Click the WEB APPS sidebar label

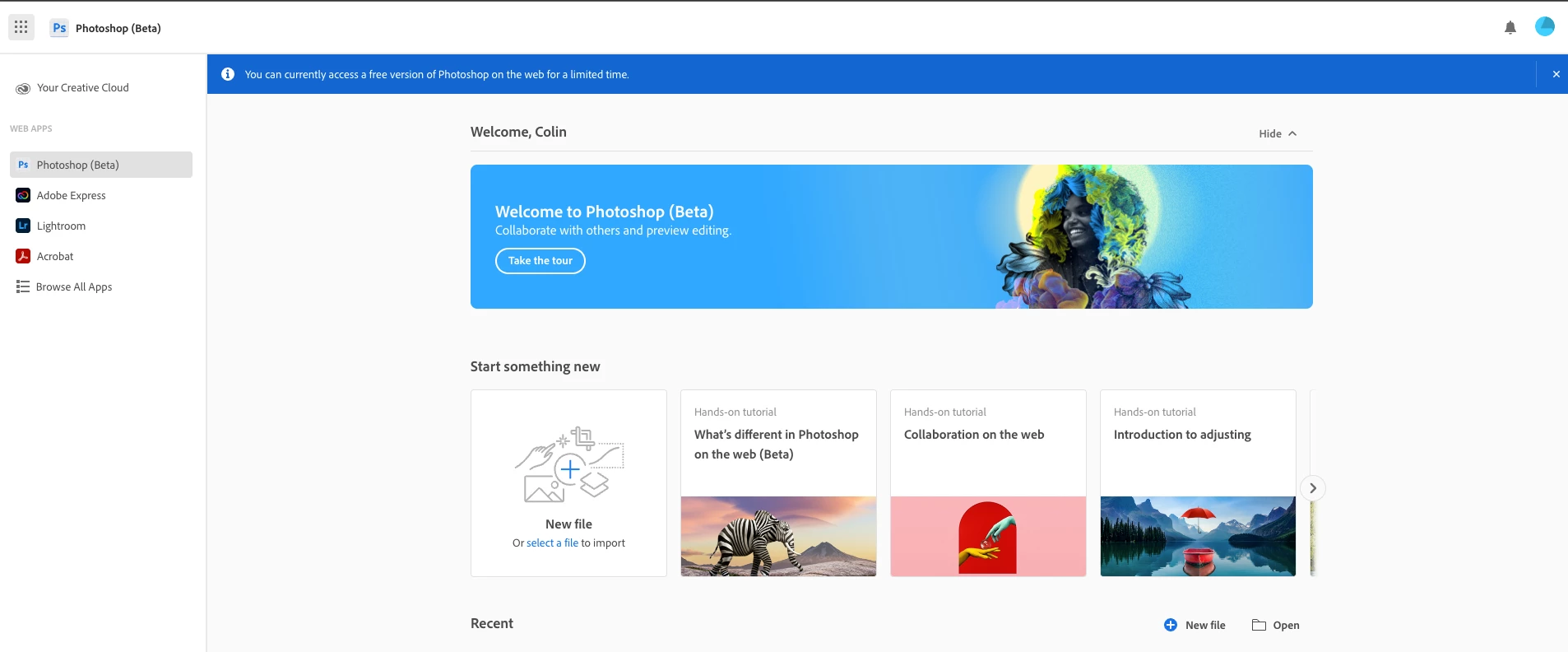coord(31,128)
